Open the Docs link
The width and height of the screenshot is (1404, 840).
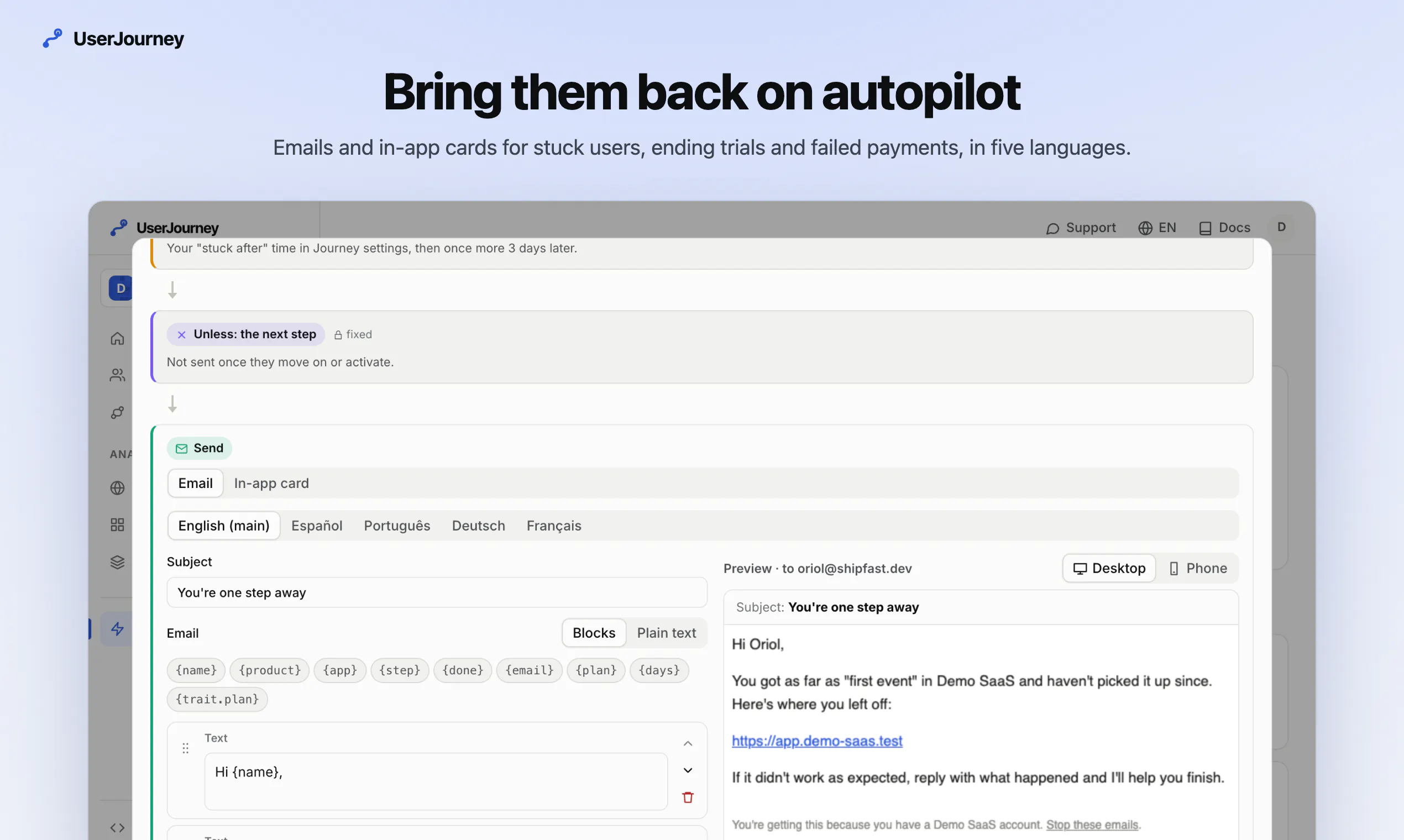[1224, 228]
